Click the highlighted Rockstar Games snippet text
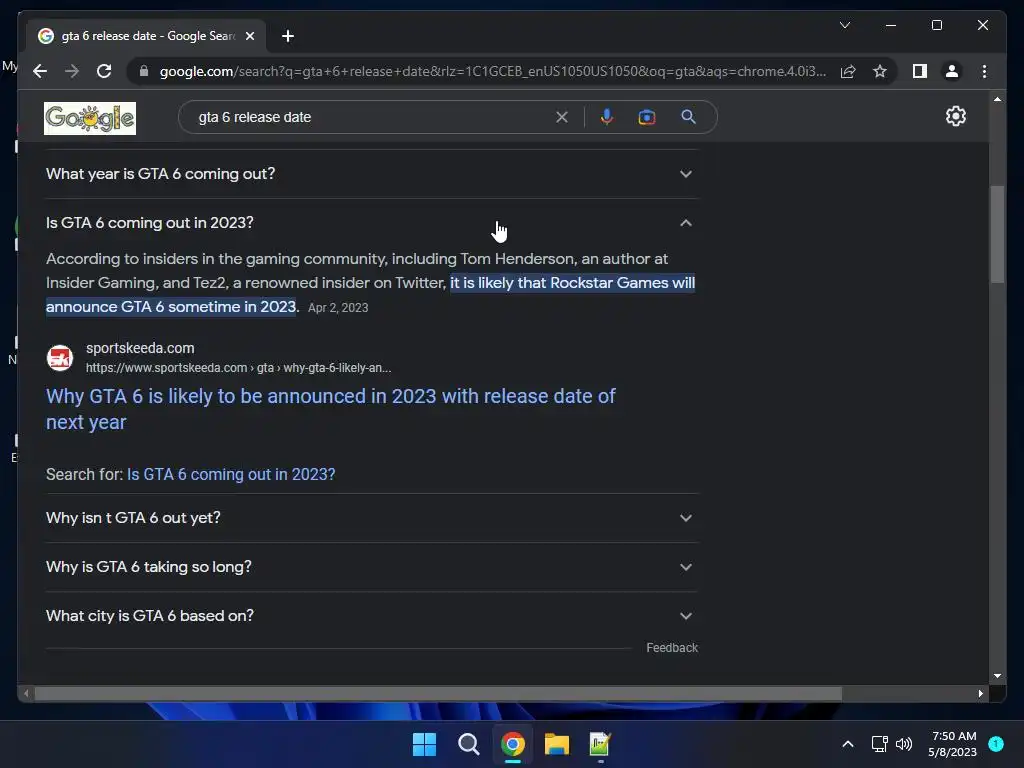The image size is (1024, 768). coord(370,295)
